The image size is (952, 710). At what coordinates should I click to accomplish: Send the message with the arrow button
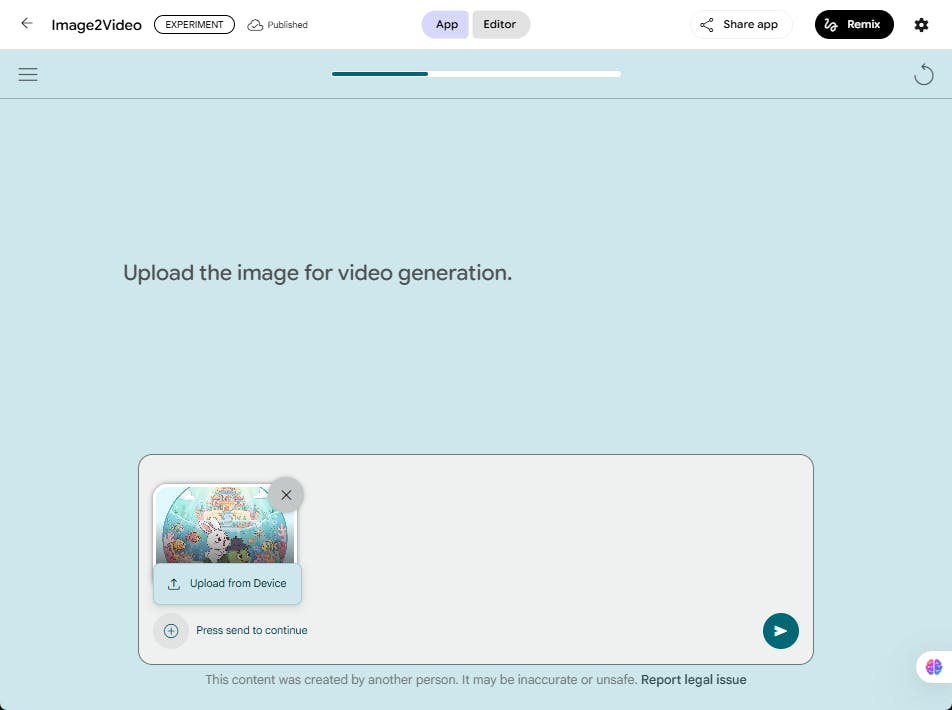tap(780, 631)
